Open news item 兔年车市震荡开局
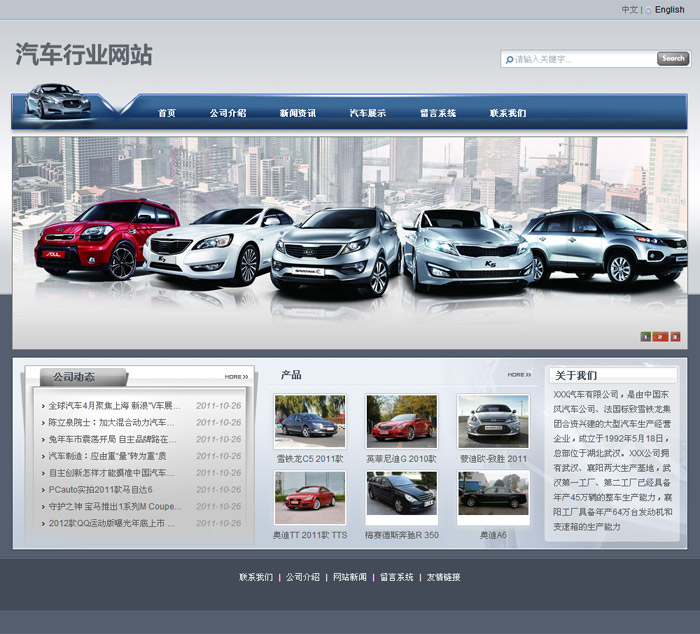 (112, 439)
